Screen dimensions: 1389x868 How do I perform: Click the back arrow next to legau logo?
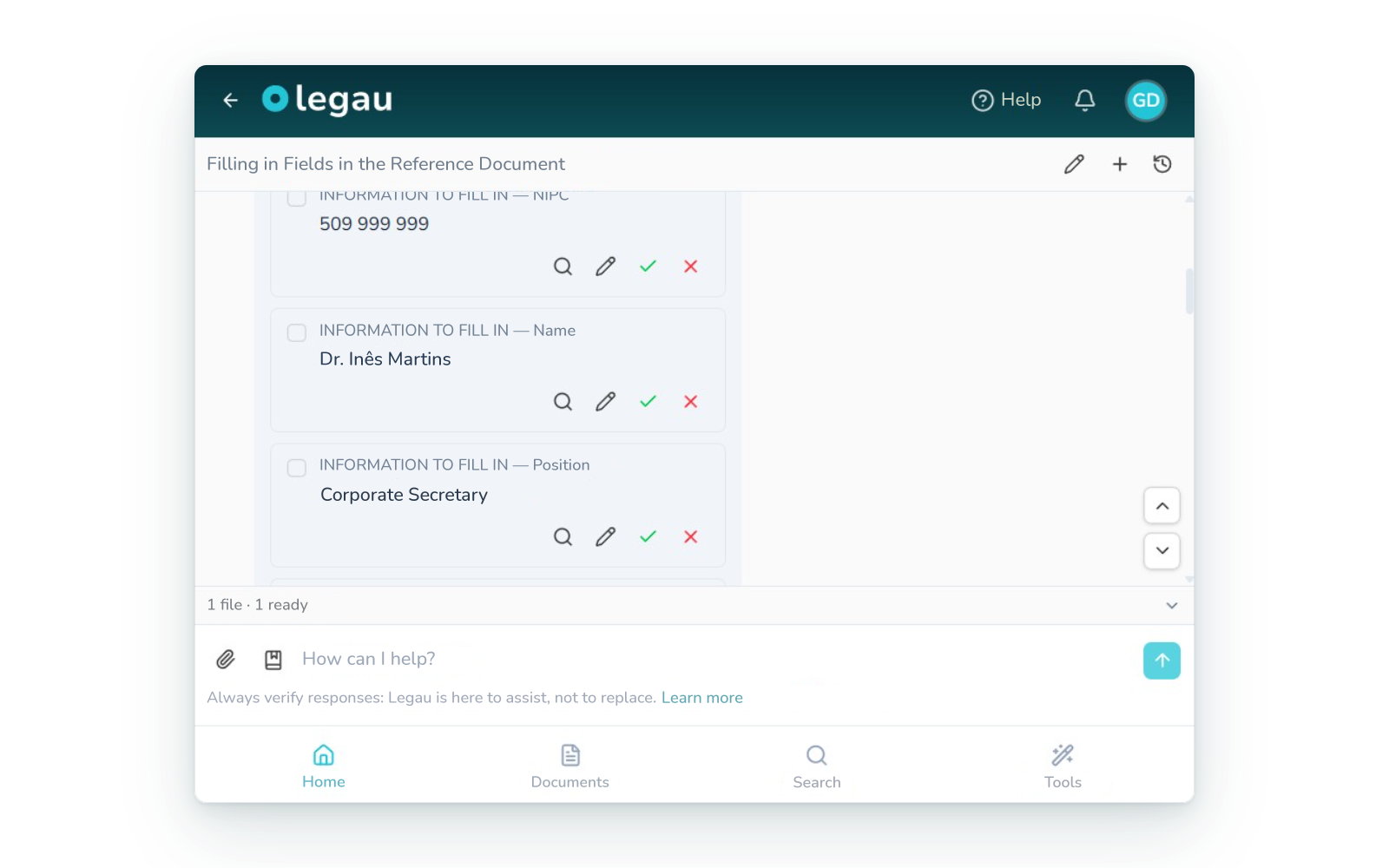[x=230, y=101]
